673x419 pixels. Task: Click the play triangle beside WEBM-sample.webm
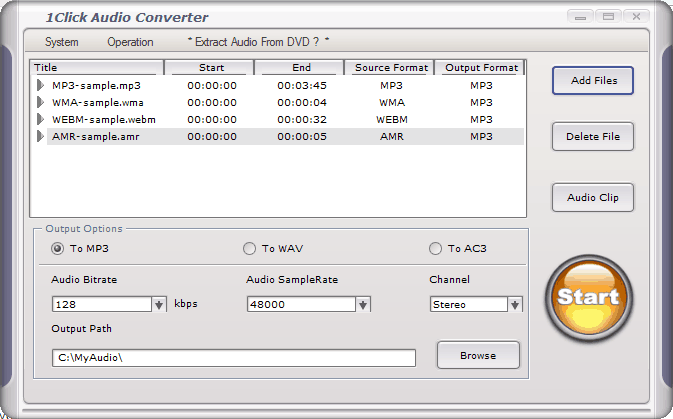click(40, 119)
